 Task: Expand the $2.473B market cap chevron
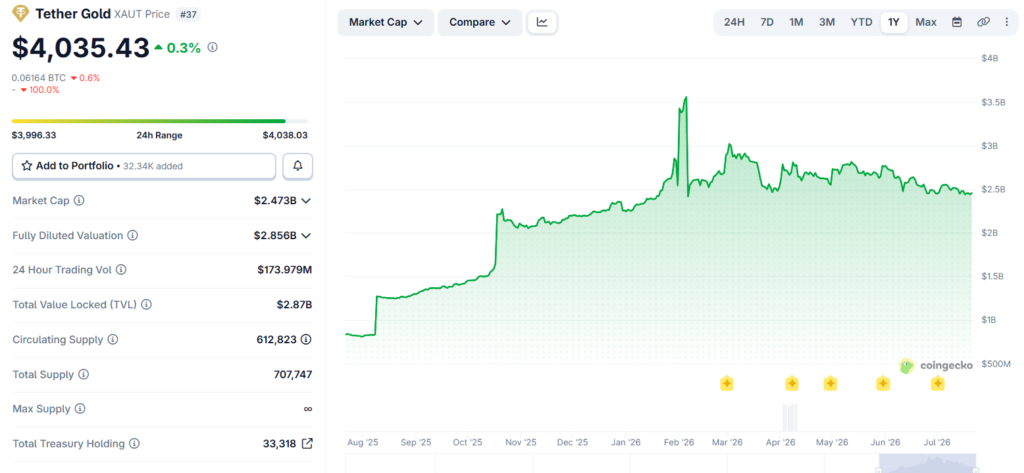305,201
